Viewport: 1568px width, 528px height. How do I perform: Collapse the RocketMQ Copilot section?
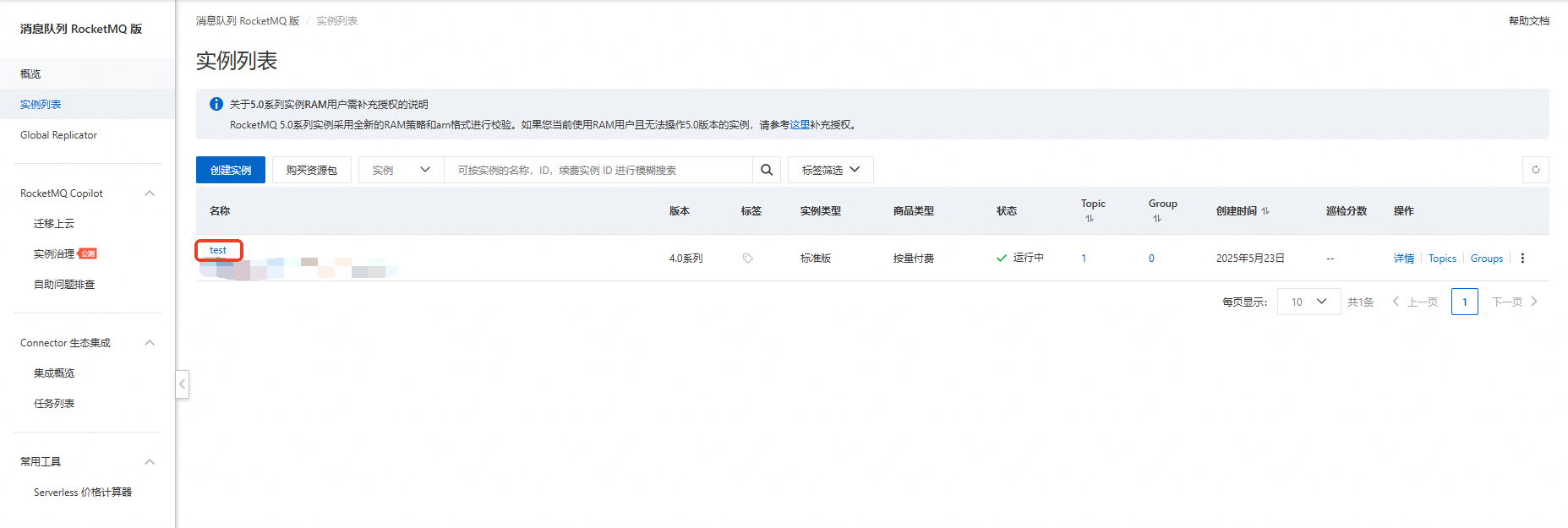click(150, 193)
